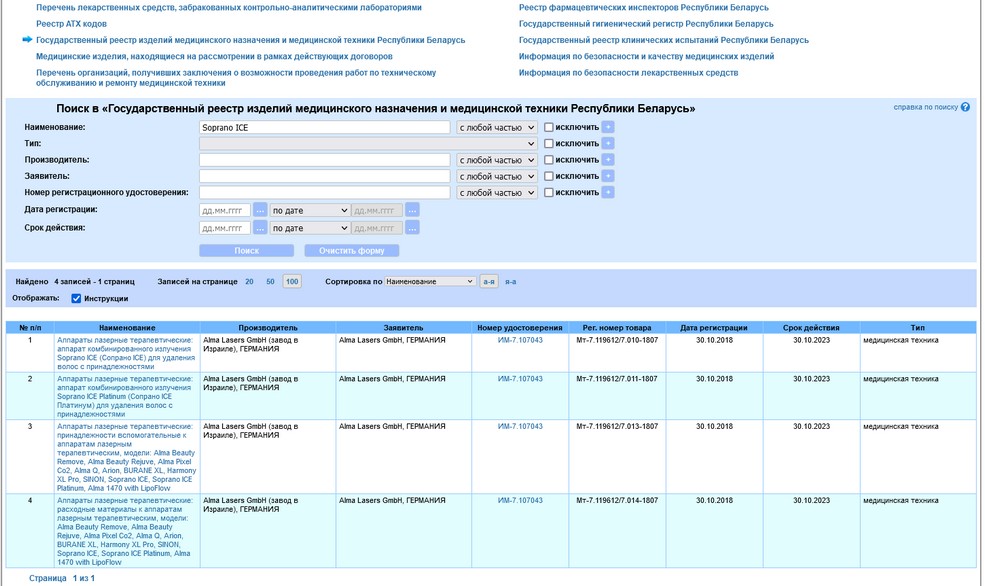Open Информация по безопасности лекарственных средств
985x586 pixels.
(628, 73)
